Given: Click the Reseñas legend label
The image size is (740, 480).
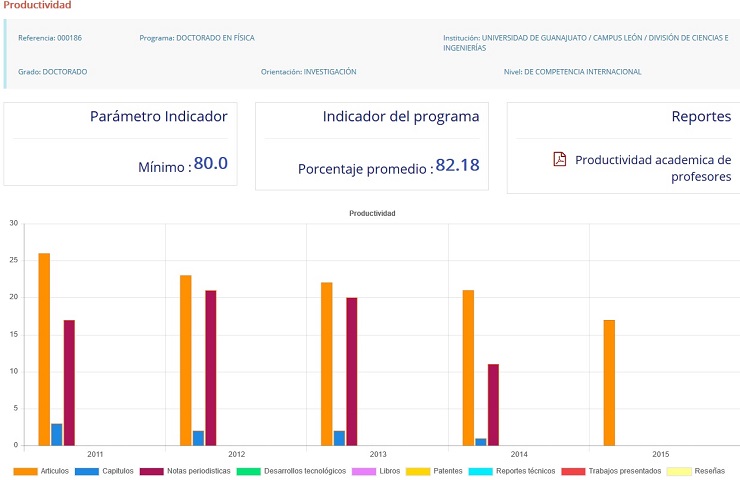Looking at the screenshot, I should (710, 471).
